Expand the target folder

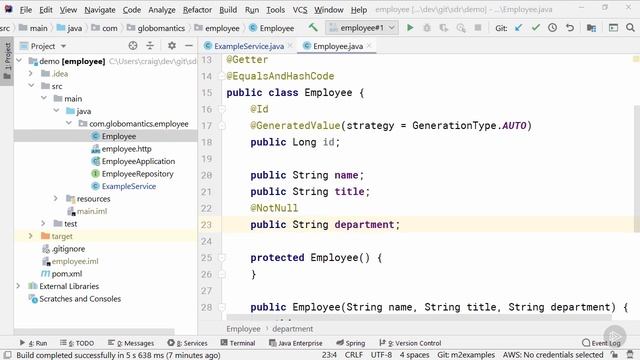pyautogui.click(x=31, y=236)
